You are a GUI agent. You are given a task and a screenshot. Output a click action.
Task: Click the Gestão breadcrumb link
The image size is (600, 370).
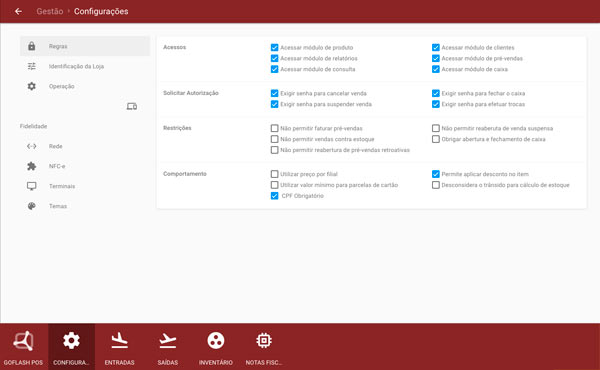[x=50, y=11]
